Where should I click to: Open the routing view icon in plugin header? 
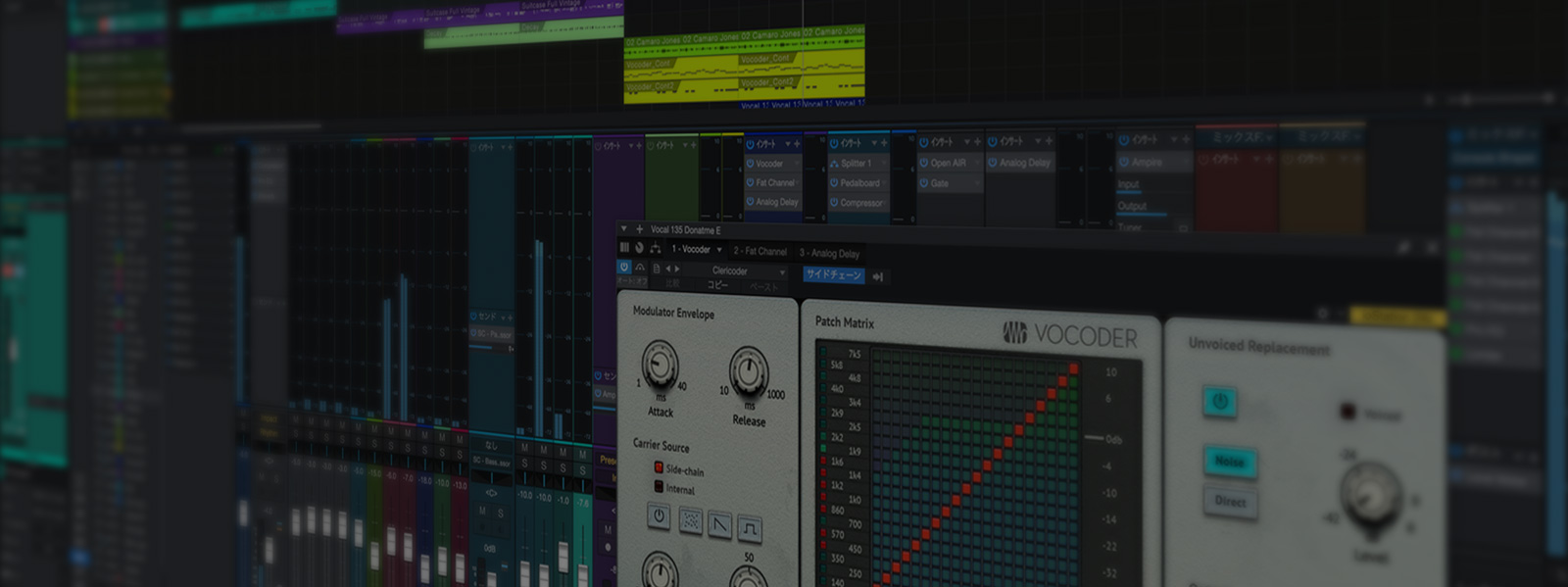tap(655, 248)
